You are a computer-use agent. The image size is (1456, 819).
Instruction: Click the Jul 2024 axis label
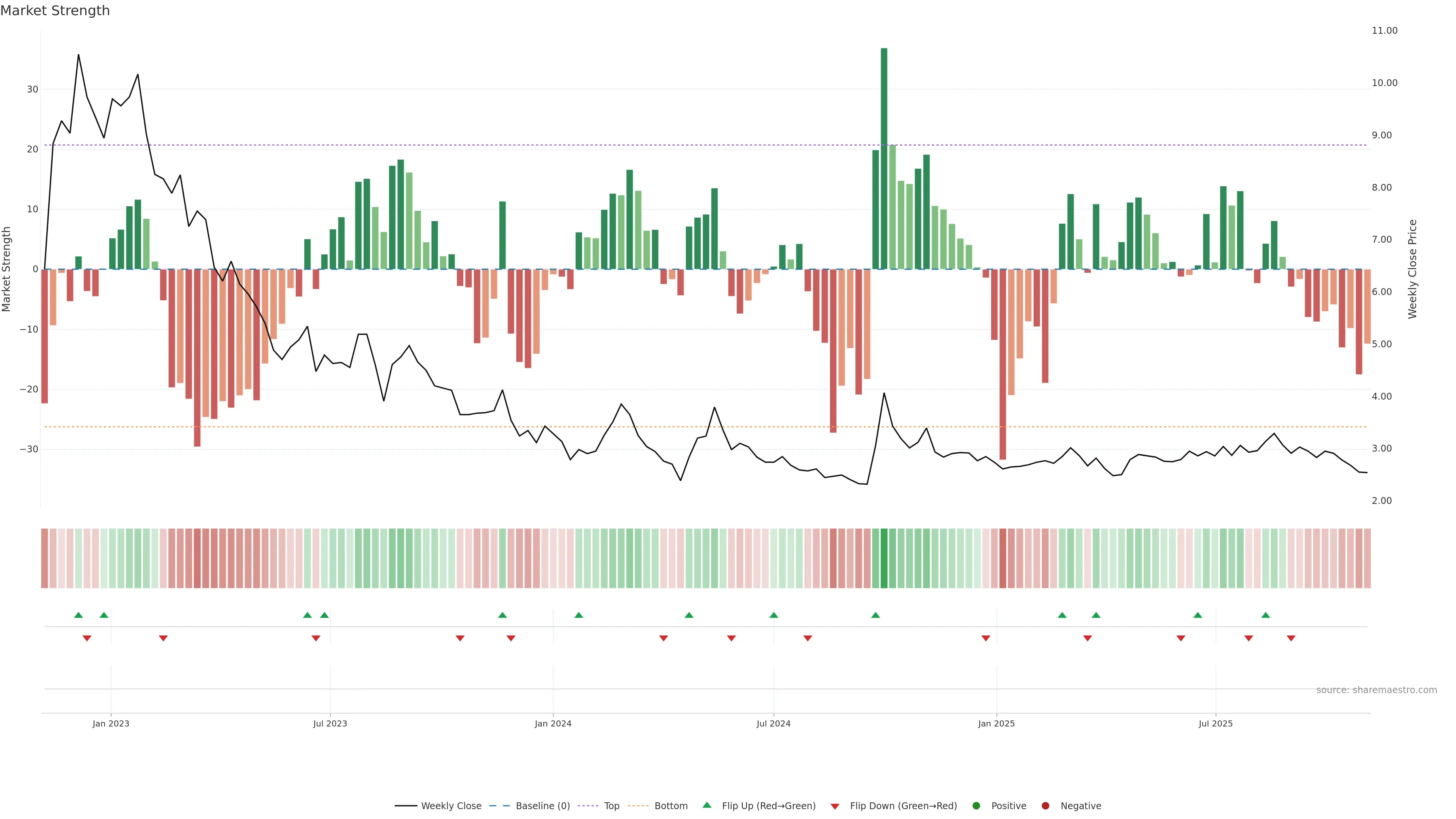773,723
